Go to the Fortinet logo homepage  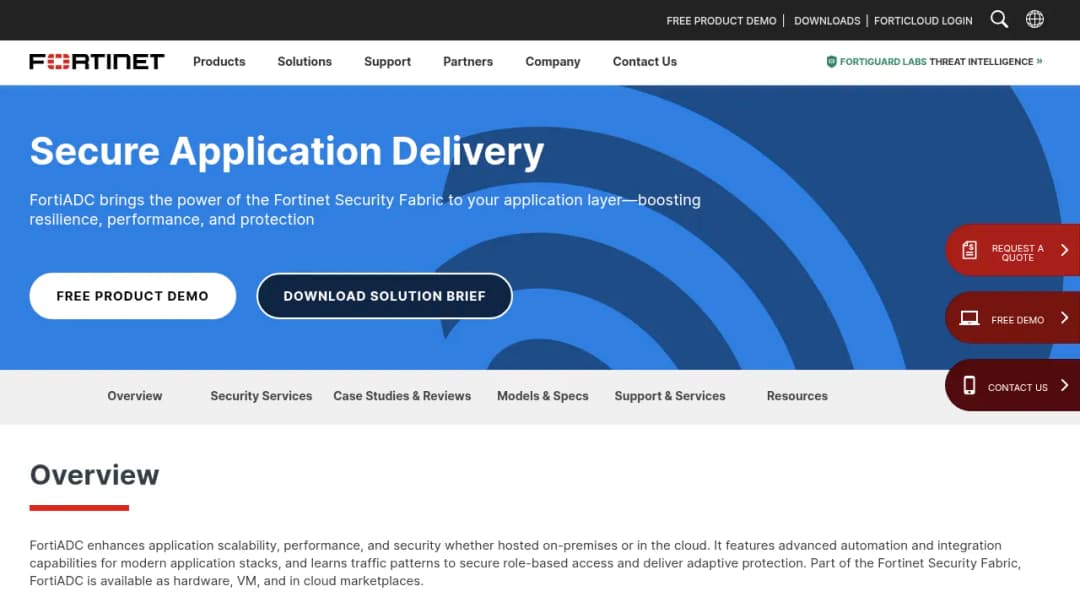click(96, 61)
